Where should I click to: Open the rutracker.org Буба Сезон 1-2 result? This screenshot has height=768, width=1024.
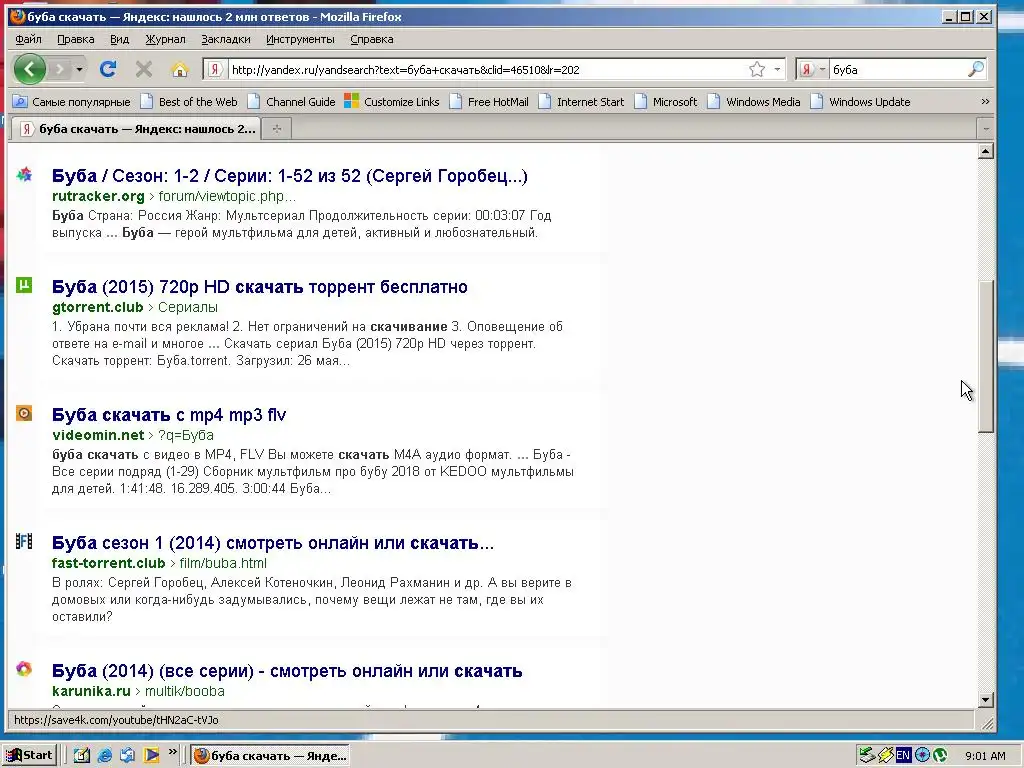coord(289,176)
